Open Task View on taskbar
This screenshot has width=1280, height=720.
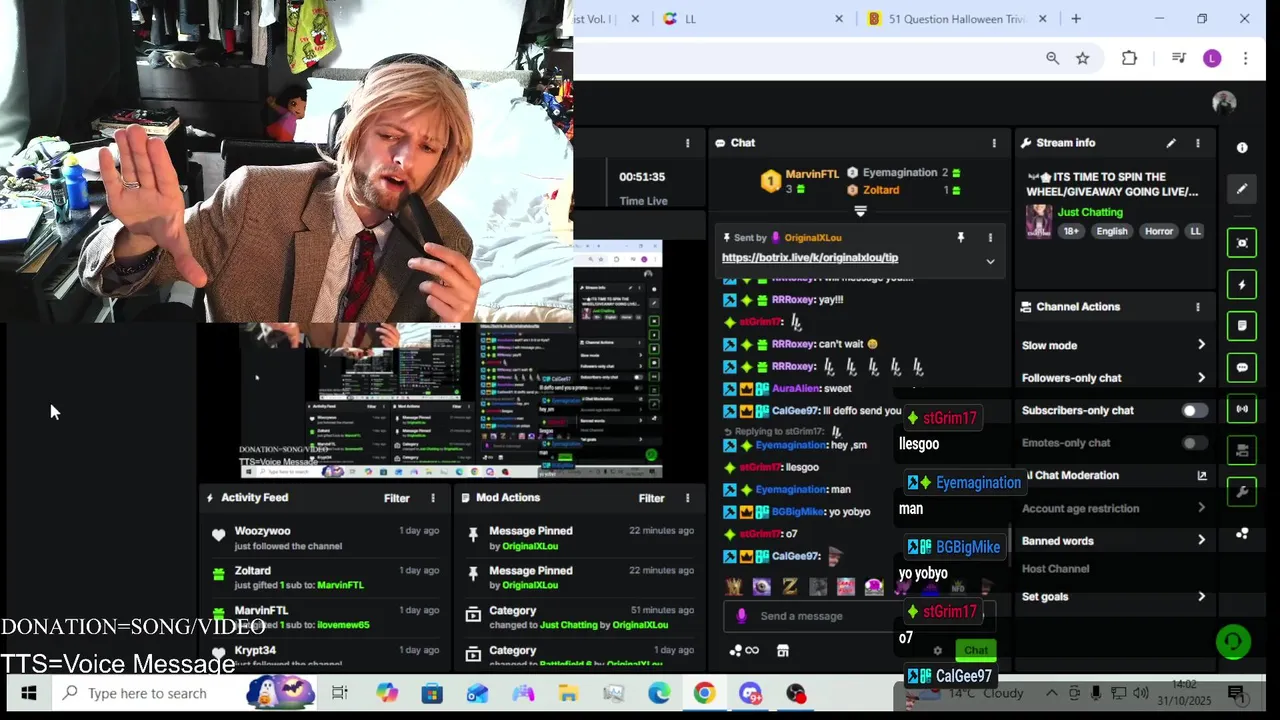click(x=339, y=693)
